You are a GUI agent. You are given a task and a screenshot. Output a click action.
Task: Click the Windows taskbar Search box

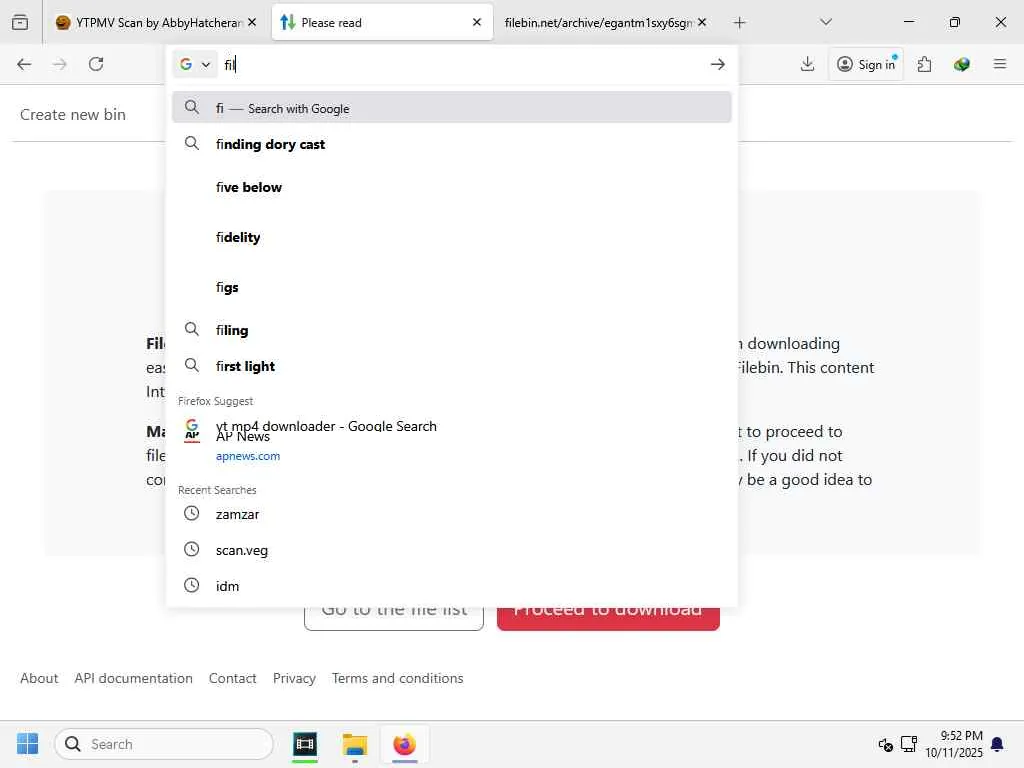click(164, 744)
